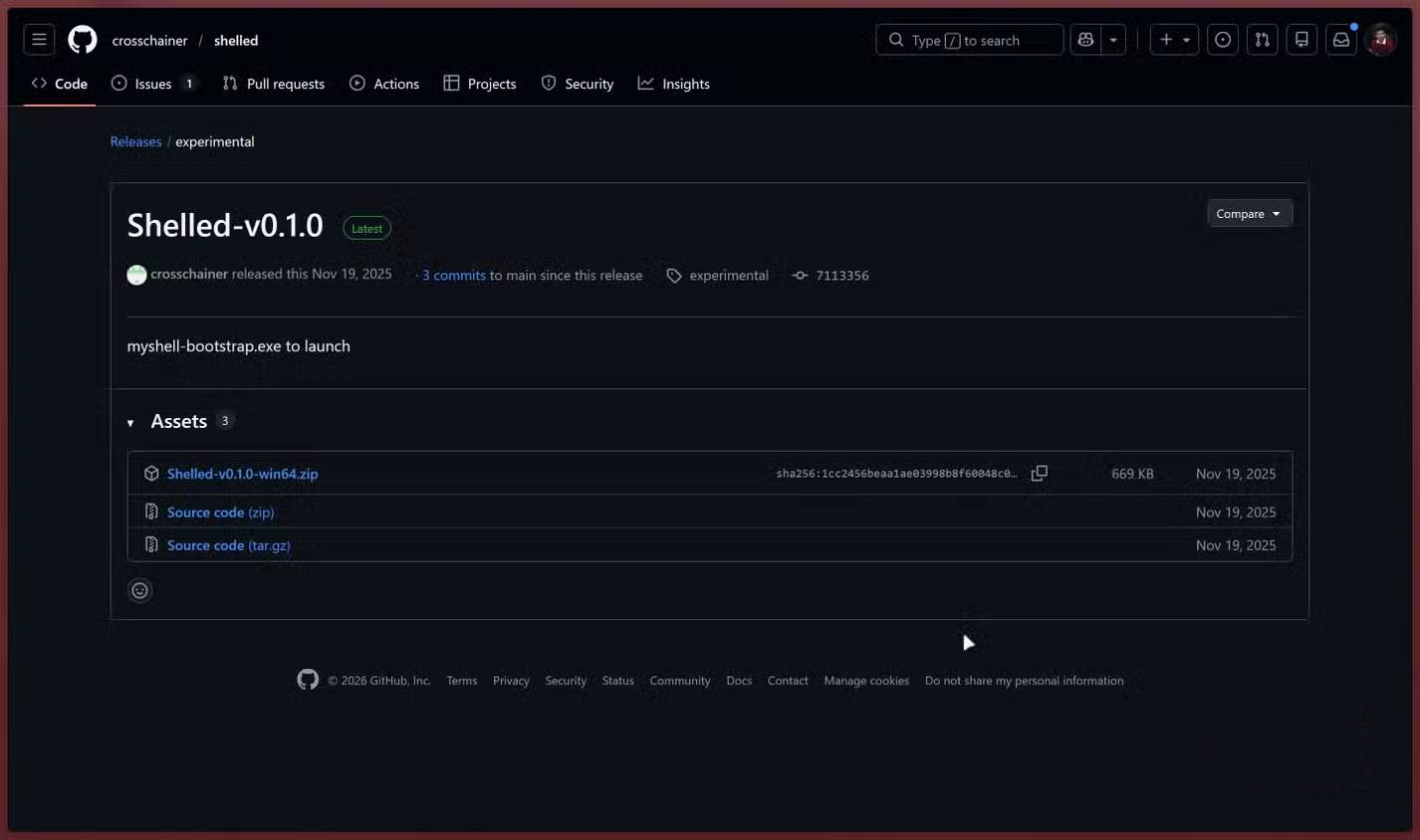1420x840 pixels.
Task: Switch to the Actions tab
Action: coord(384,84)
